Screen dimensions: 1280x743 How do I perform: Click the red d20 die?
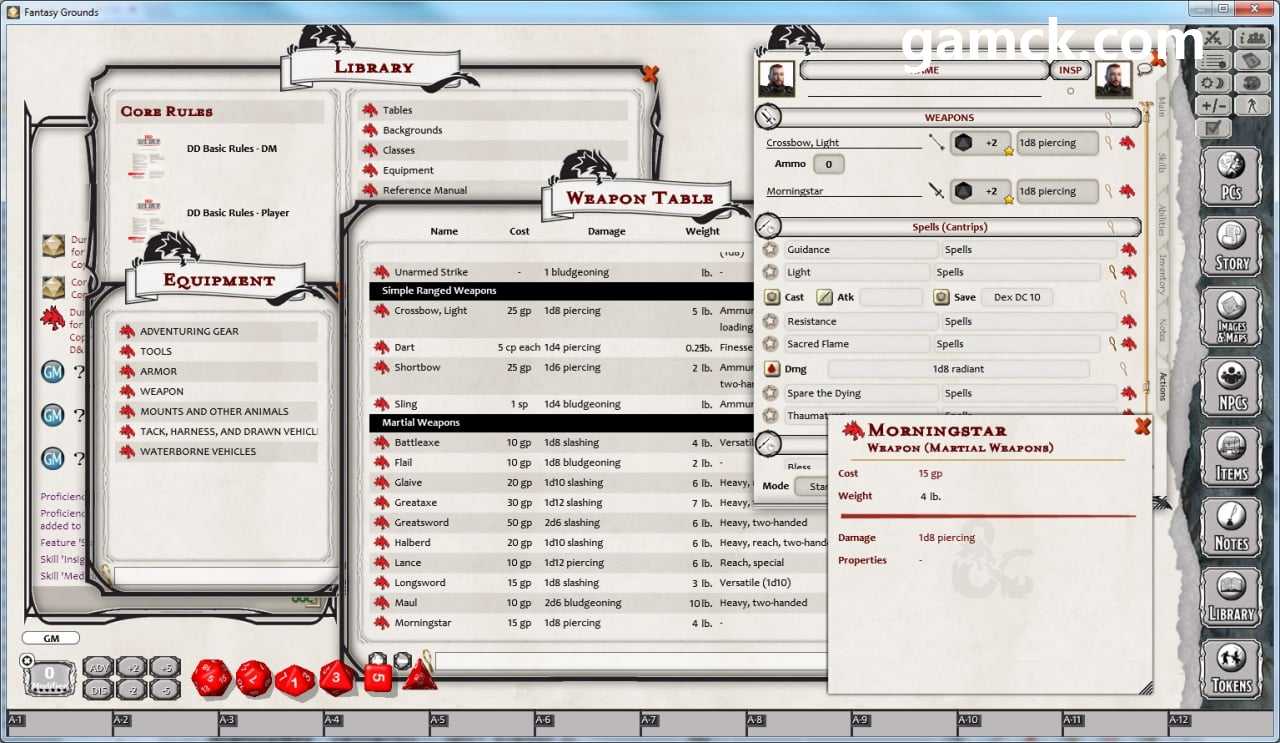pos(211,678)
